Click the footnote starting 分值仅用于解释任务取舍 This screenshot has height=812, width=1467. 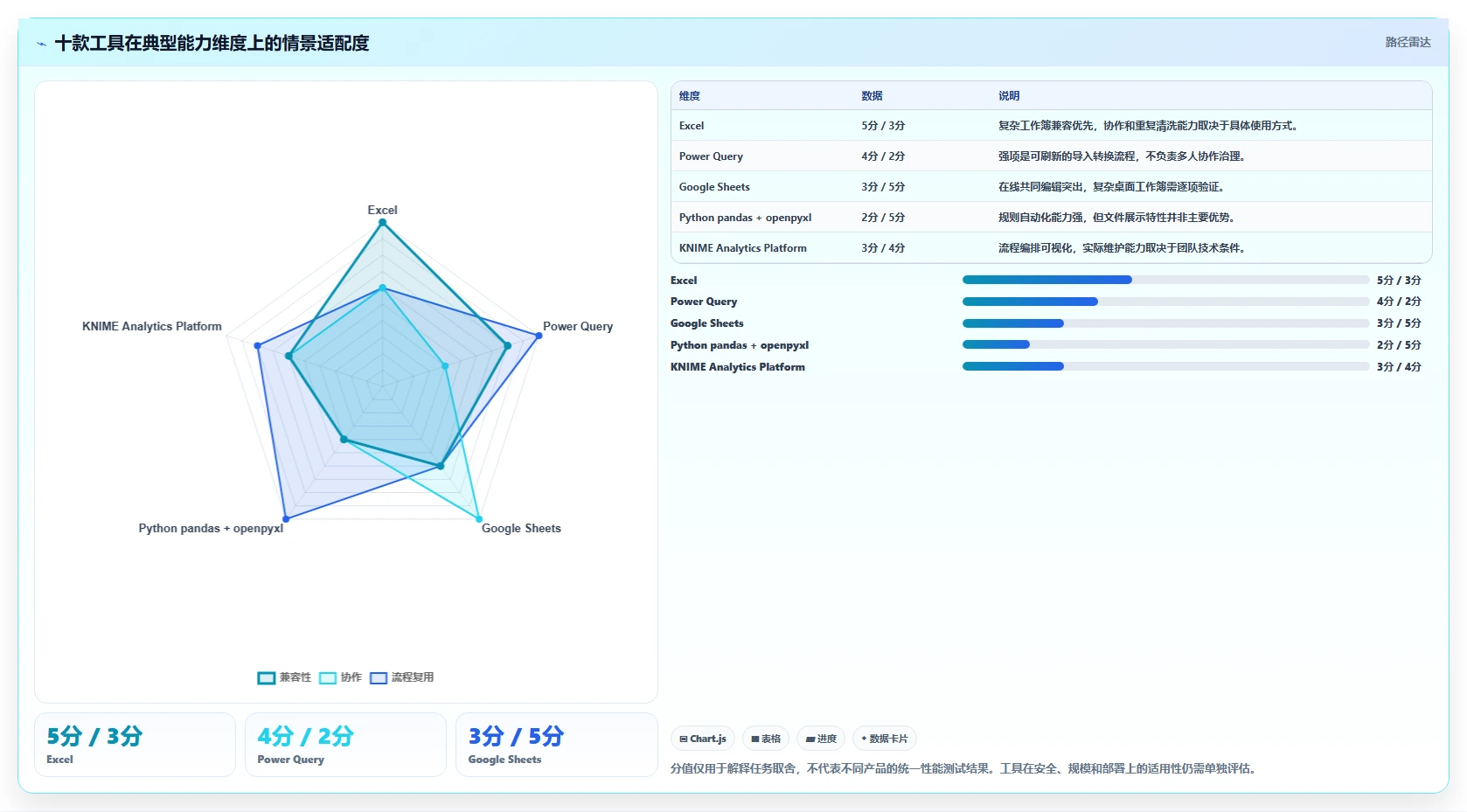click(x=965, y=768)
